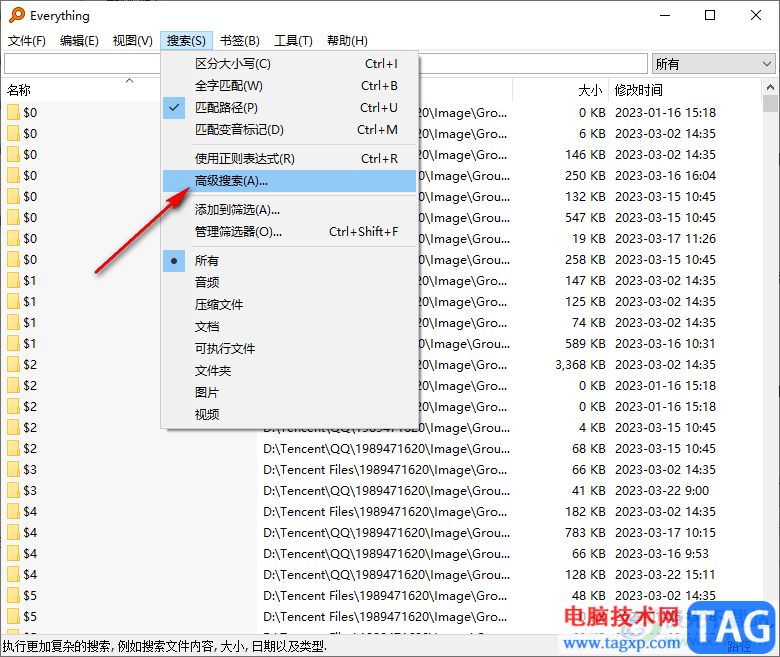
Task: Click the Everything app magnifier icon
Action: coord(16,15)
